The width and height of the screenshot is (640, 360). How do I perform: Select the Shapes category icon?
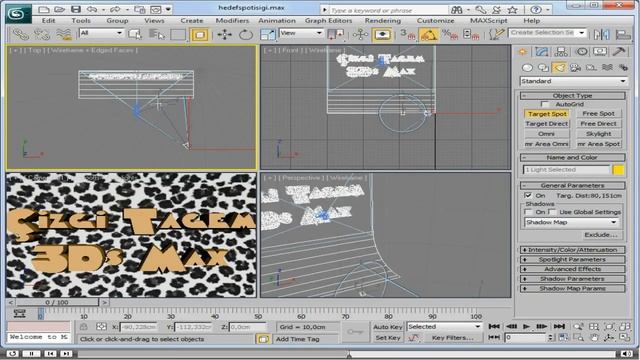tap(543, 67)
